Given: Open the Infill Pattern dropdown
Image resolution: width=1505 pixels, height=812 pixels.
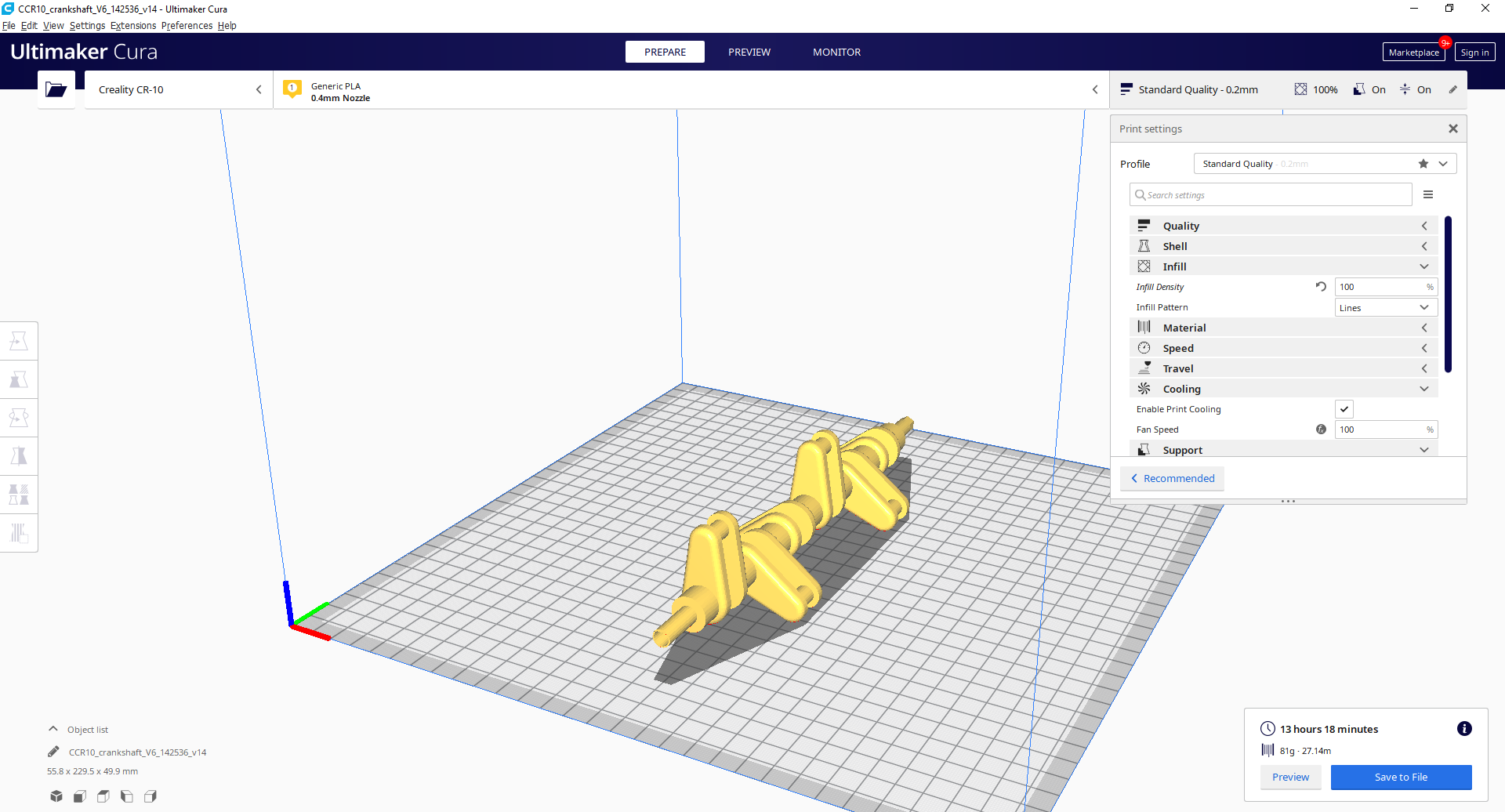Looking at the screenshot, I should (1386, 306).
